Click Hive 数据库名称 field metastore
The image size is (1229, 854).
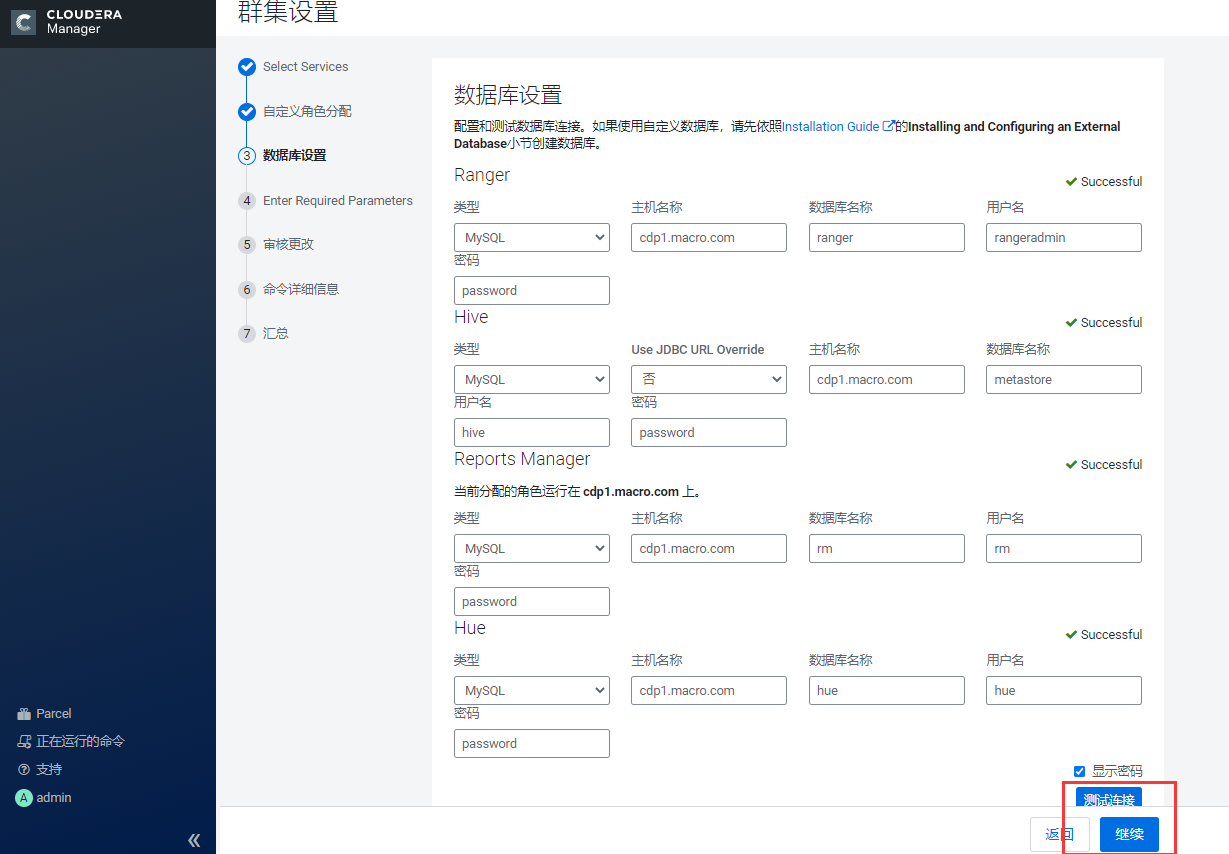1064,379
